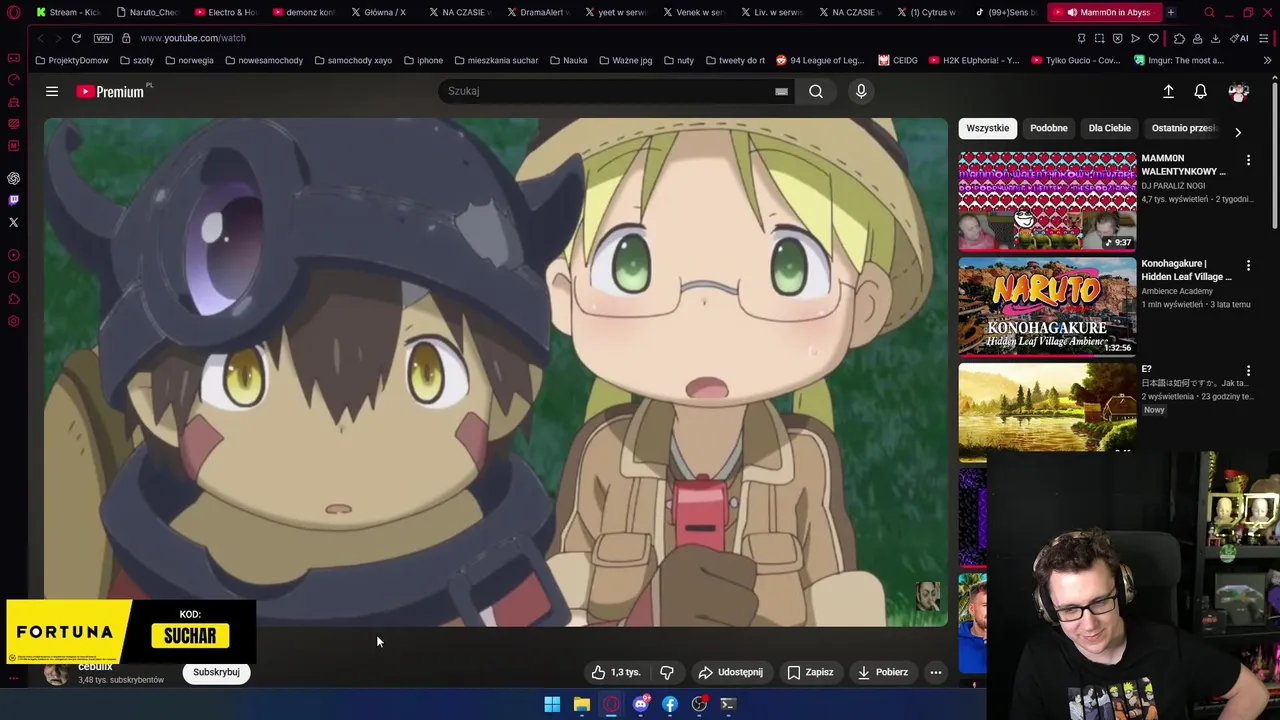Screen dimensions: 1280x720
Task: Select the Wszystkie filter chip
Action: click(x=988, y=128)
